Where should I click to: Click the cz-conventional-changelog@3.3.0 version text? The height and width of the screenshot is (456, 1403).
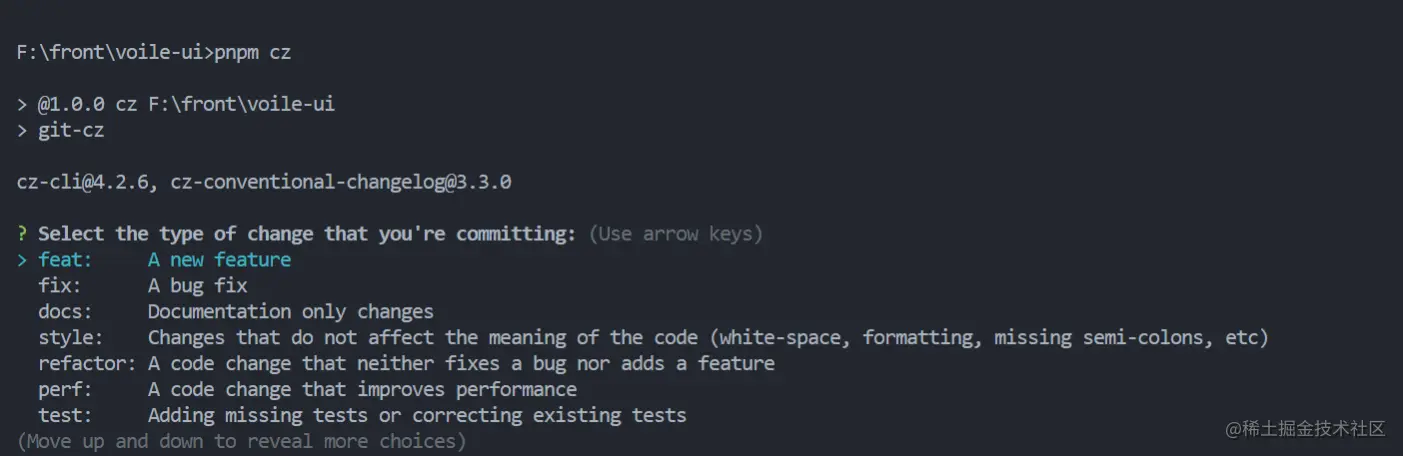point(341,182)
